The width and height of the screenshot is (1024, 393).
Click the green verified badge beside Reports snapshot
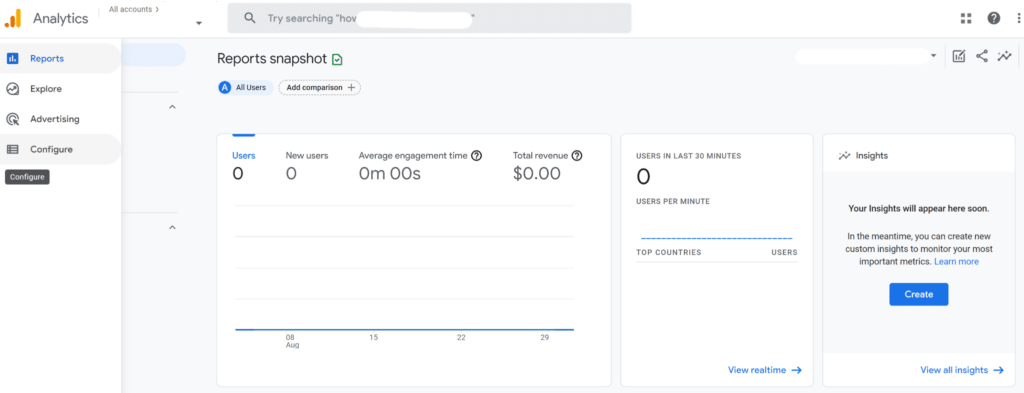337,59
